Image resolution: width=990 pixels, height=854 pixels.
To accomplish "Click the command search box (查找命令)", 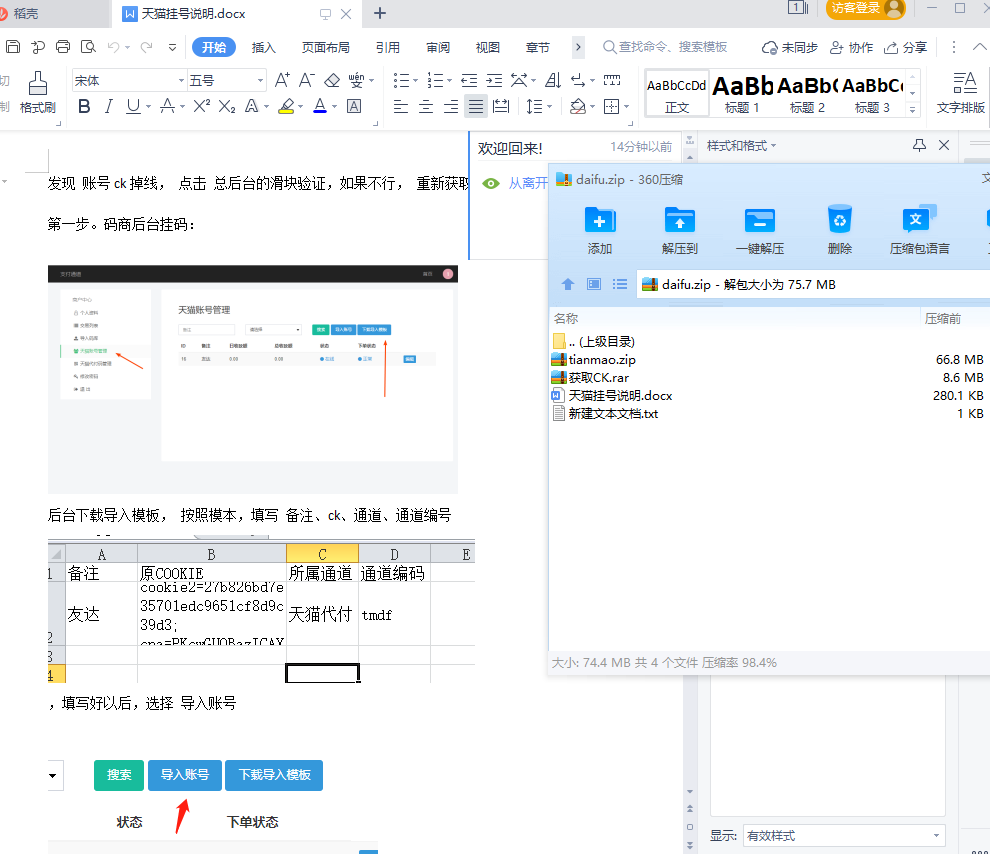I will coord(665,47).
